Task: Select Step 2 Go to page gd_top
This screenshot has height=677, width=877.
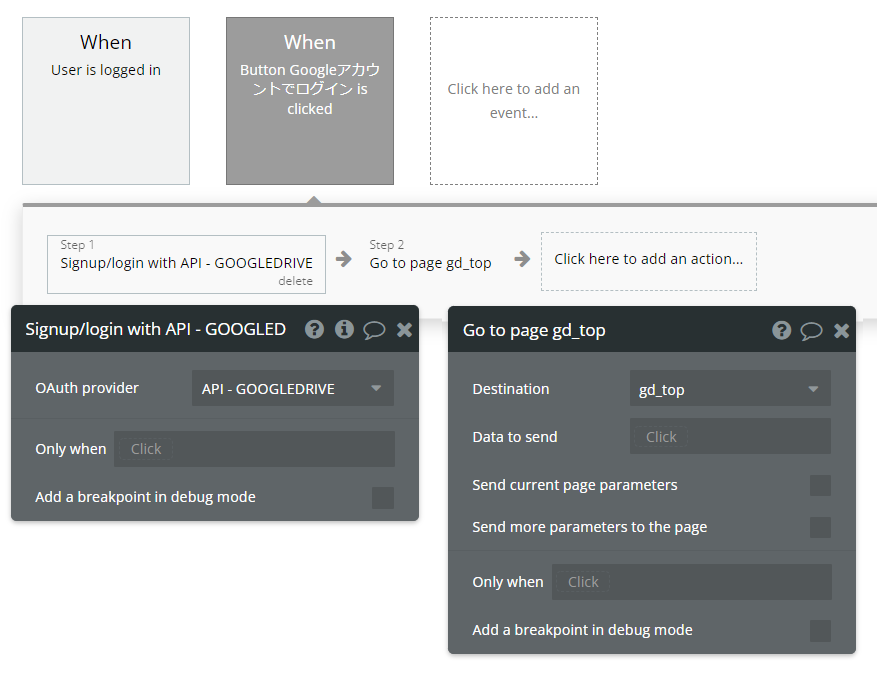Action: [430, 255]
